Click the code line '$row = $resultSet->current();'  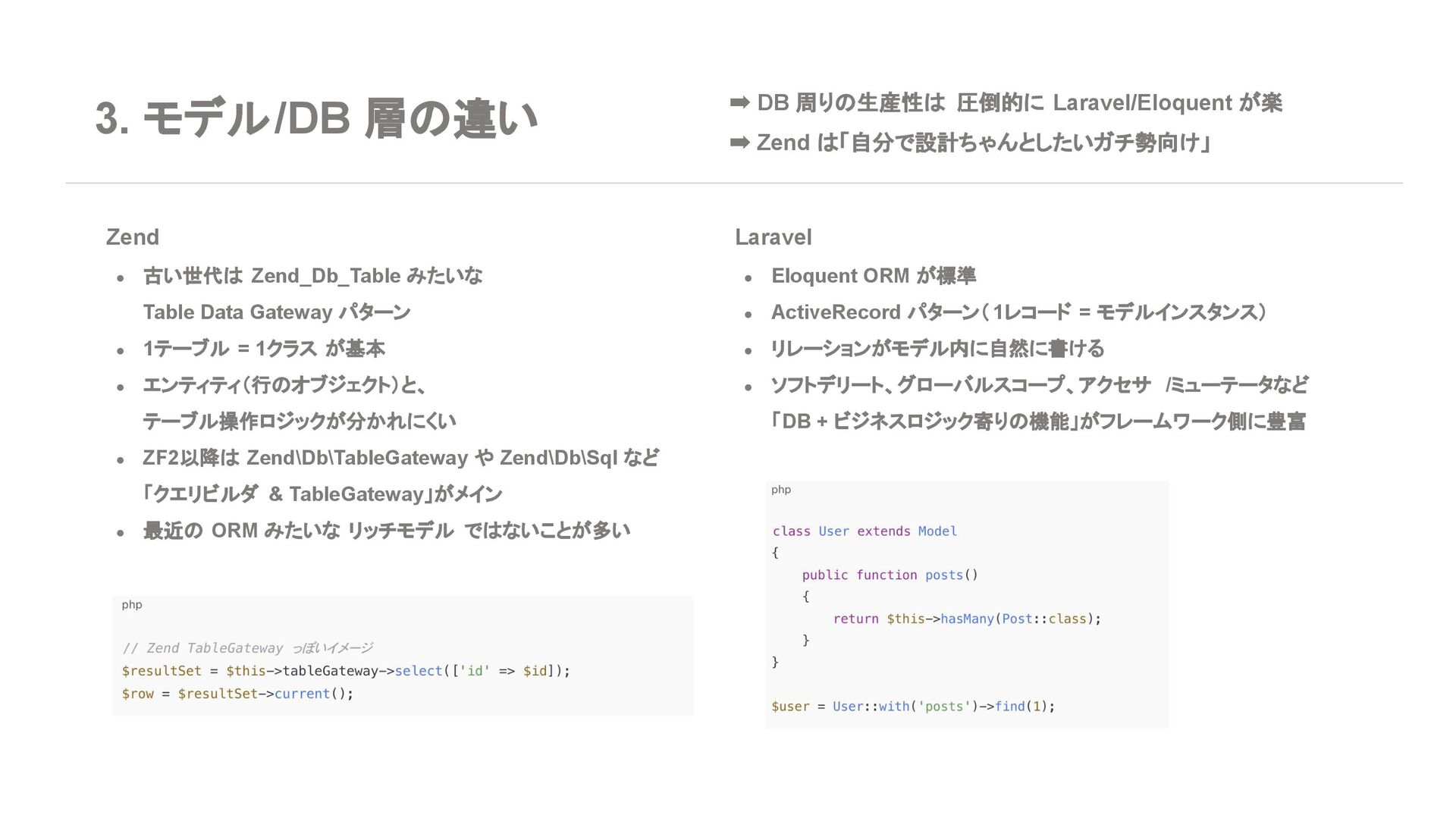pyautogui.click(x=237, y=694)
